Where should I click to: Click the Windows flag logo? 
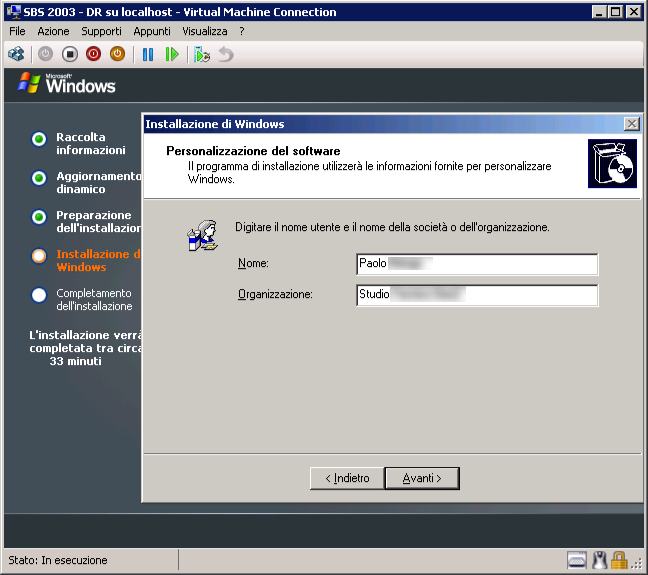(x=29, y=82)
